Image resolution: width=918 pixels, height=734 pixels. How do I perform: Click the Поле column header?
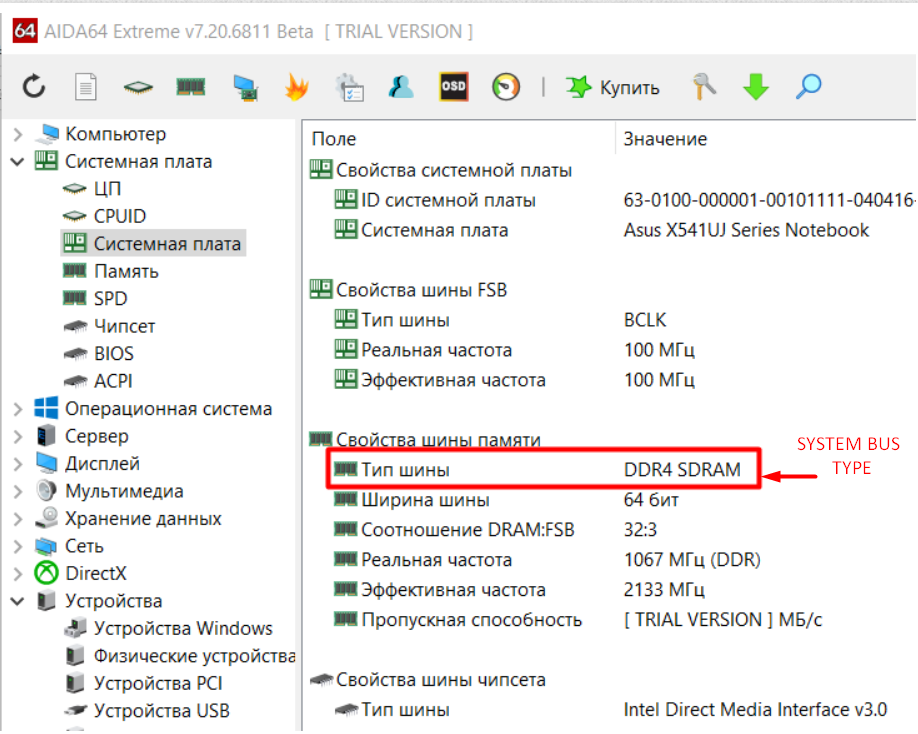pyautogui.click(x=334, y=139)
